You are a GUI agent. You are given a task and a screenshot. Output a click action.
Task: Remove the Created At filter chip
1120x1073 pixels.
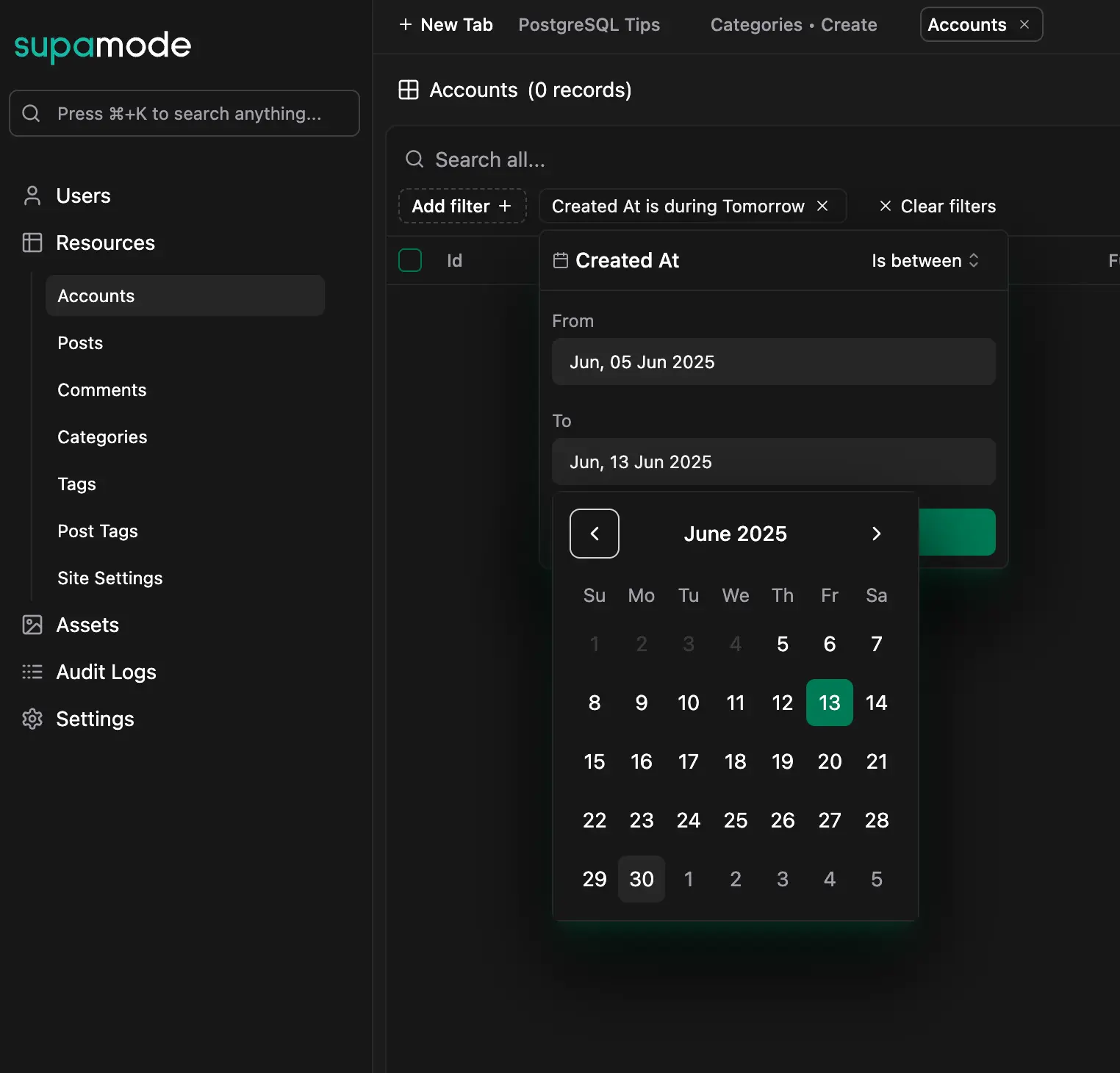pos(822,206)
